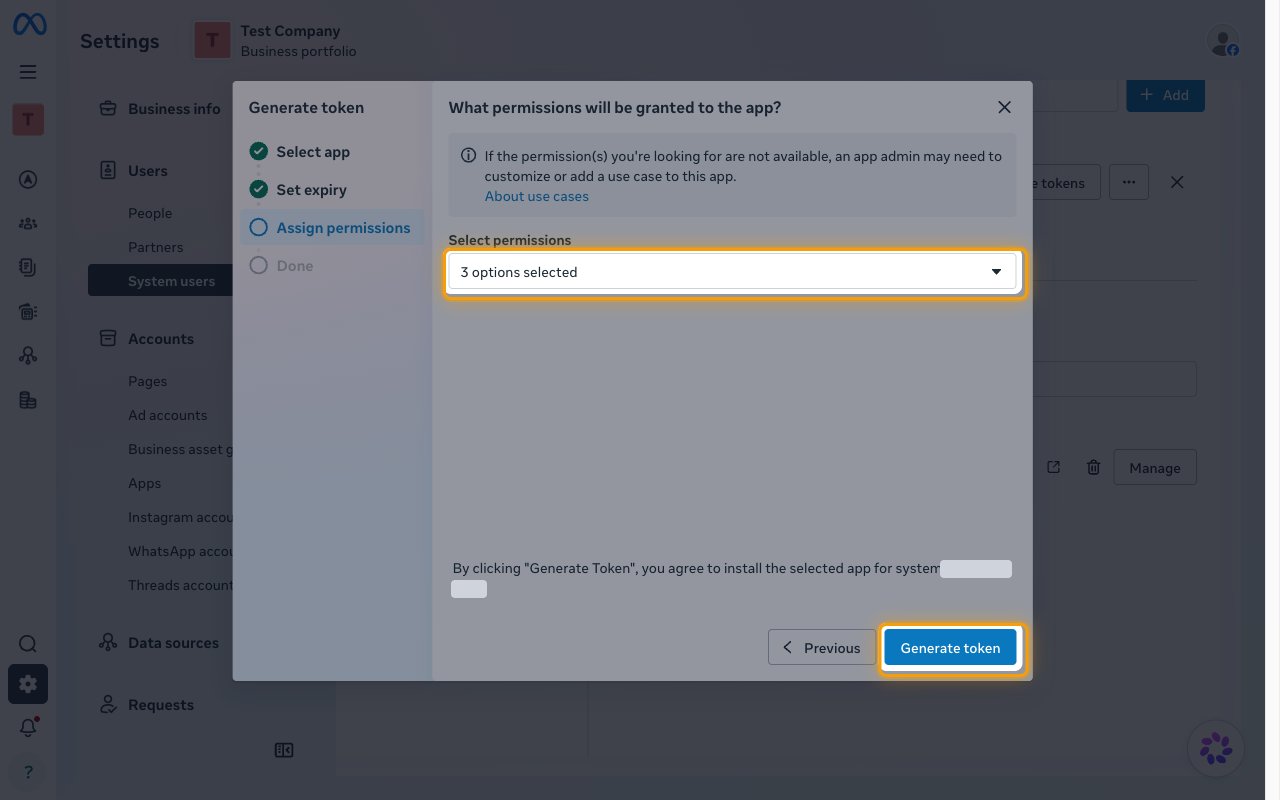Screen dimensions: 1280x800
Task: Click the red T business icon in left rail
Action: point(28,120)
